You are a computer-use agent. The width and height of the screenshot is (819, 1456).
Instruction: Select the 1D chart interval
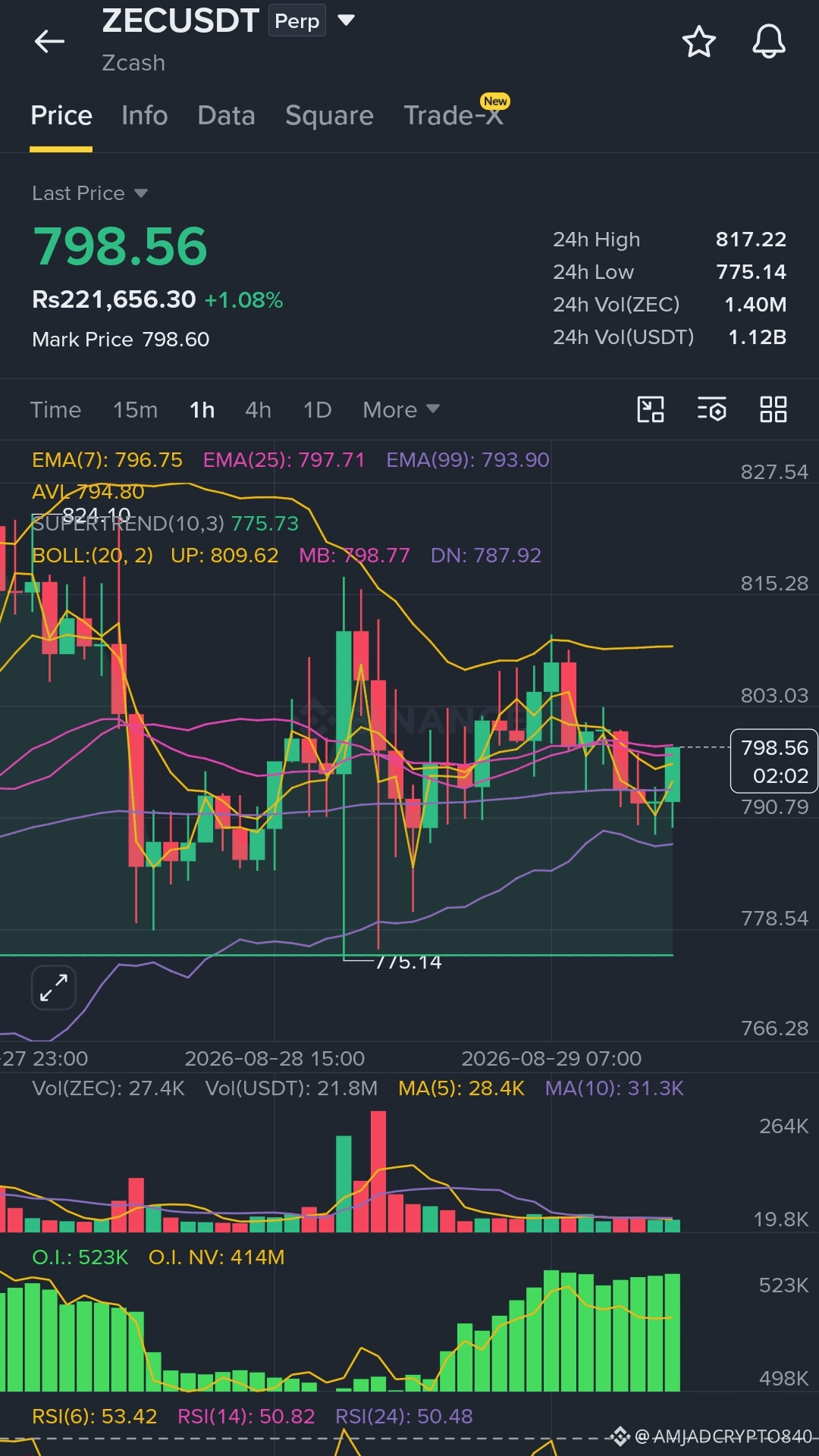[x=317, y=409]
